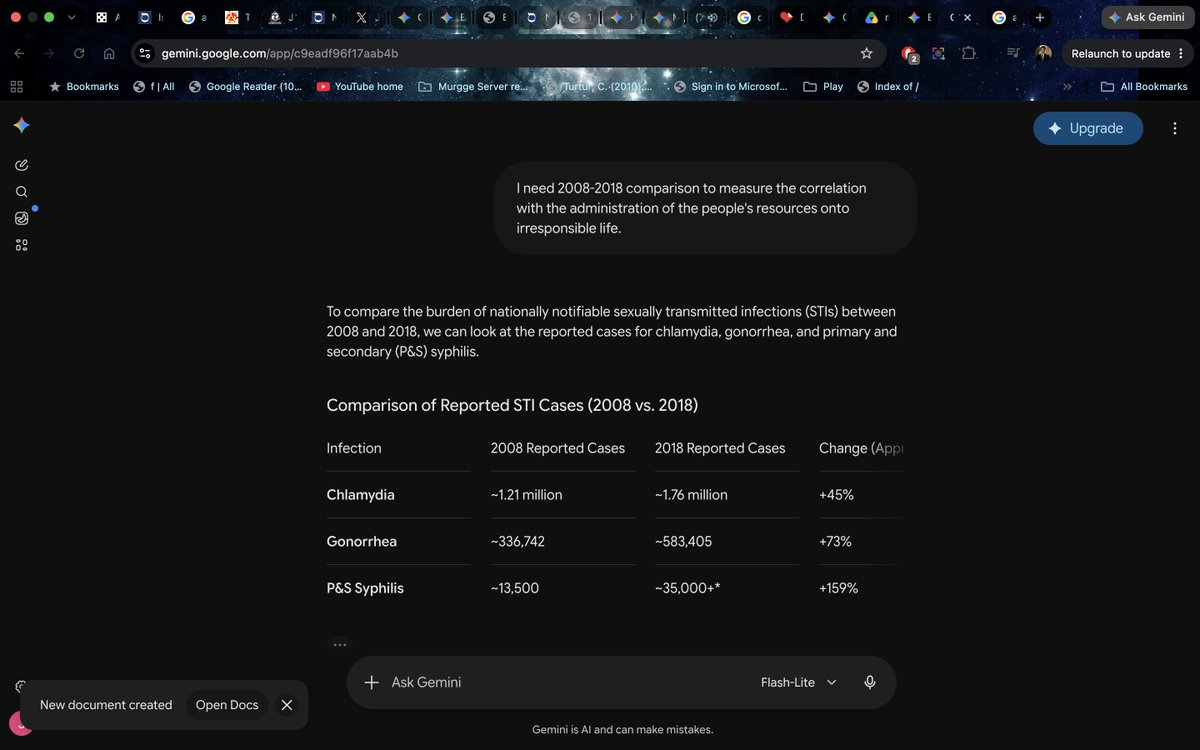The height and width of the screenshot is (750, 1200).
Task: Open the Murgge Server bookmark folder
Action: click(472, 87)
